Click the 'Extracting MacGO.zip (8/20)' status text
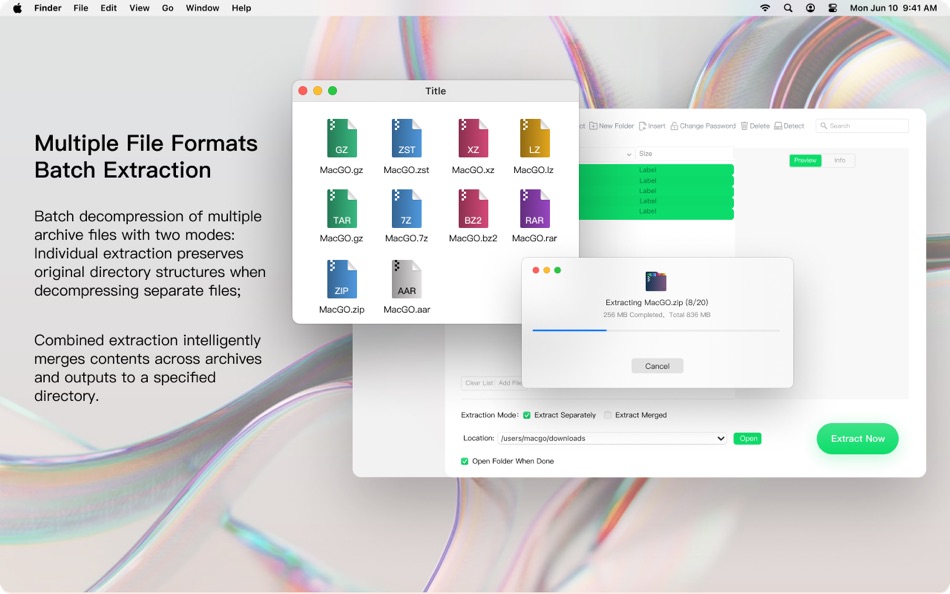The image size is (950, 594). 657,302
